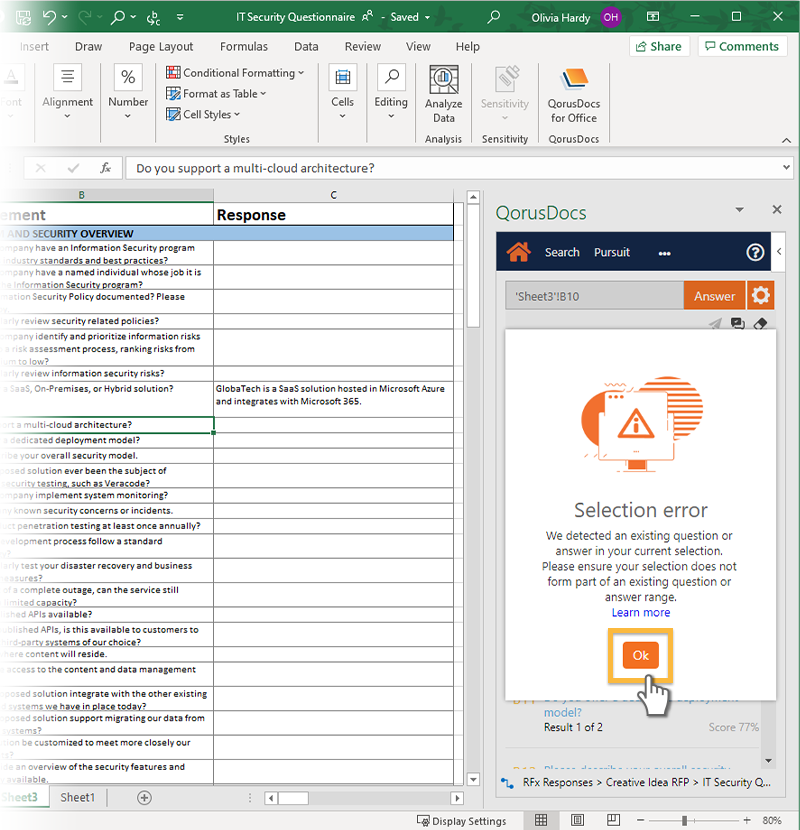
Task: Click the QorusDocs home icon
Action: click(518, 252)
